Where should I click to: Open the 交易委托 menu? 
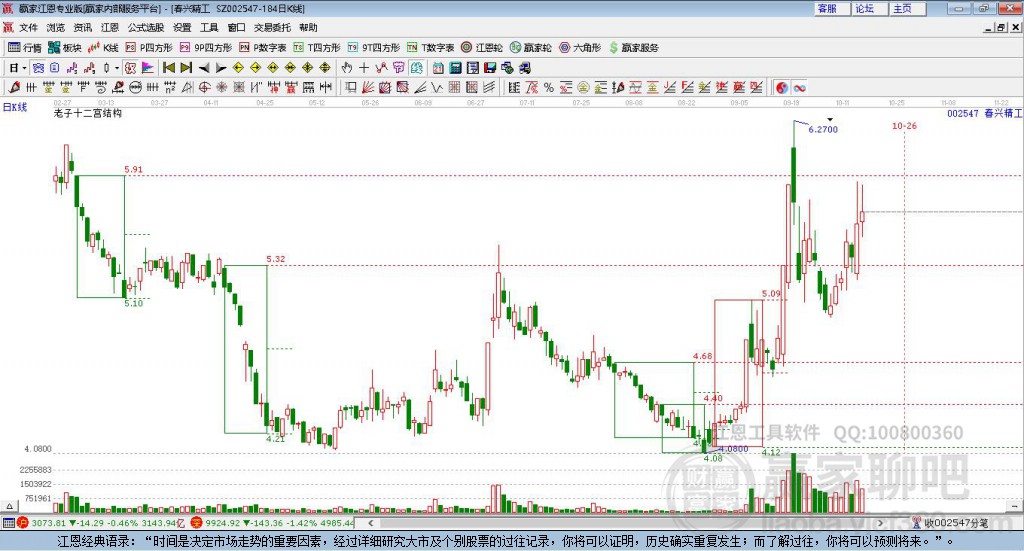pyautogui.click(x=272, y=27)
